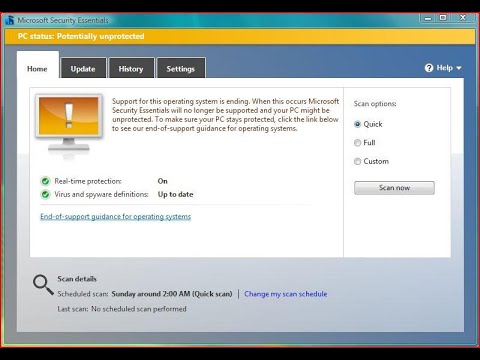
Task: Select the Quick scan option
Action: [x=357, y=124]
